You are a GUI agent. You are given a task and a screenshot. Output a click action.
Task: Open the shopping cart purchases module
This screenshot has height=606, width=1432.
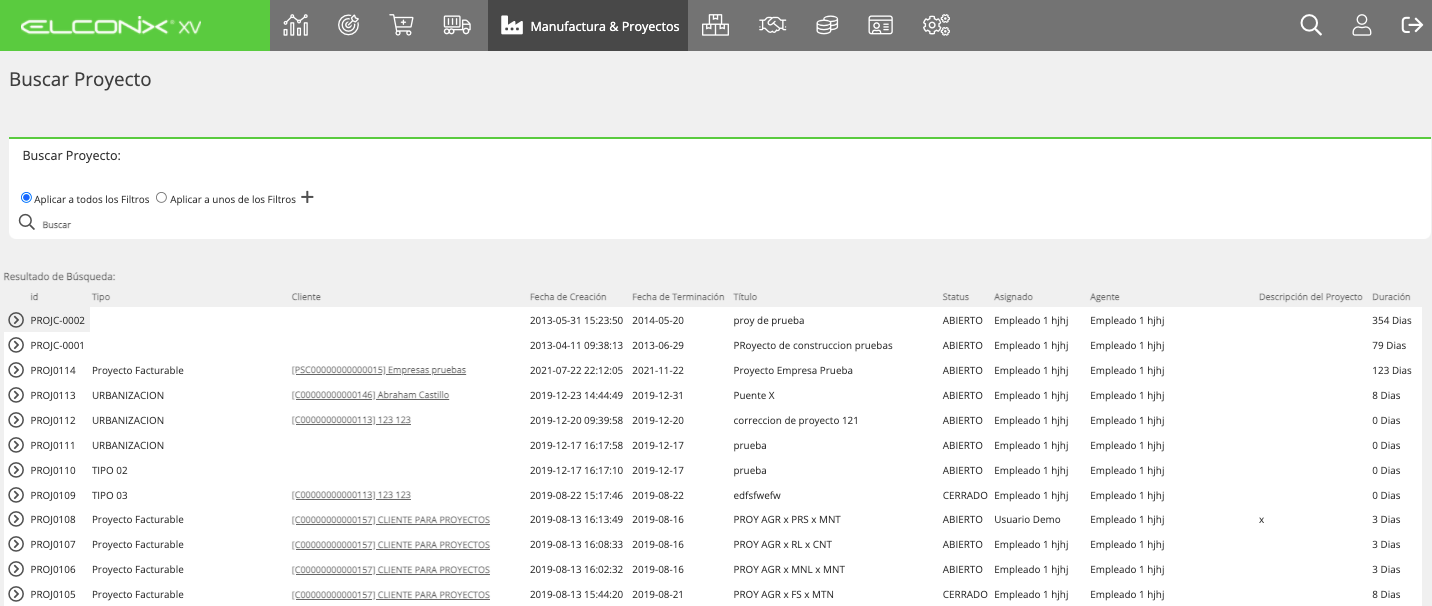[x=401, y=25]
